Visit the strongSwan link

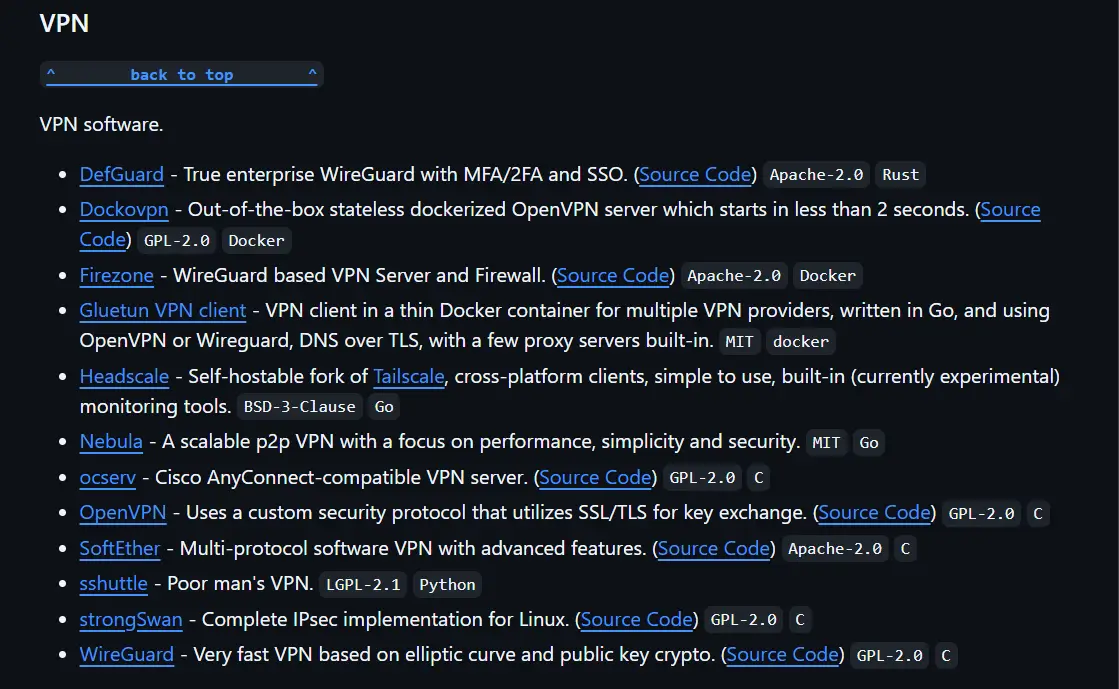click(131, 619)
